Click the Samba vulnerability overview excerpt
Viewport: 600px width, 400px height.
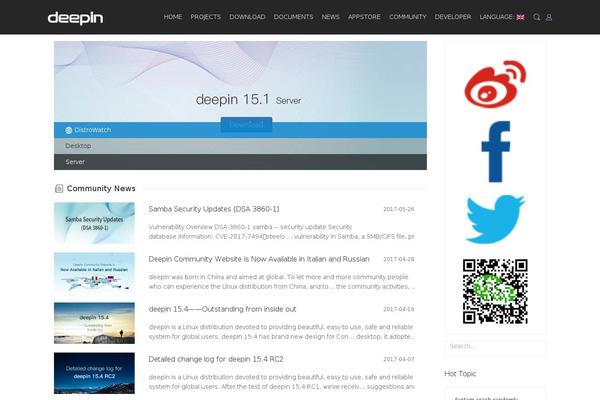point(281,232)
